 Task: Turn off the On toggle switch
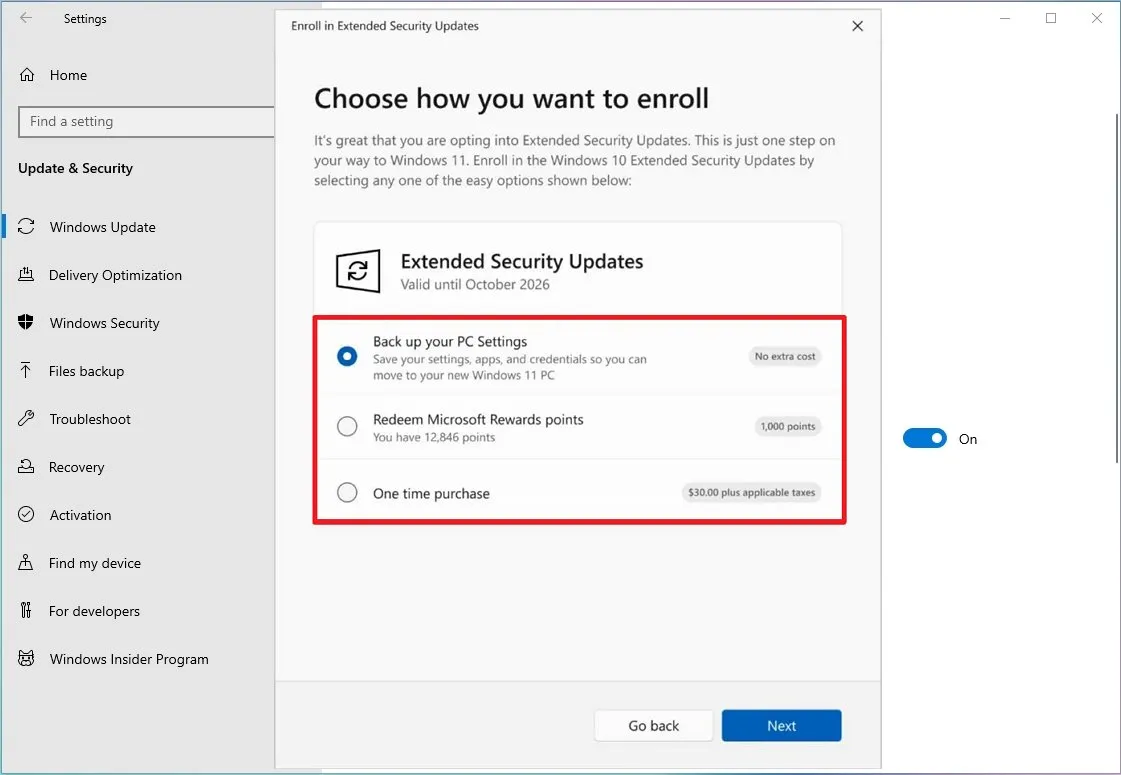point(924,438)
